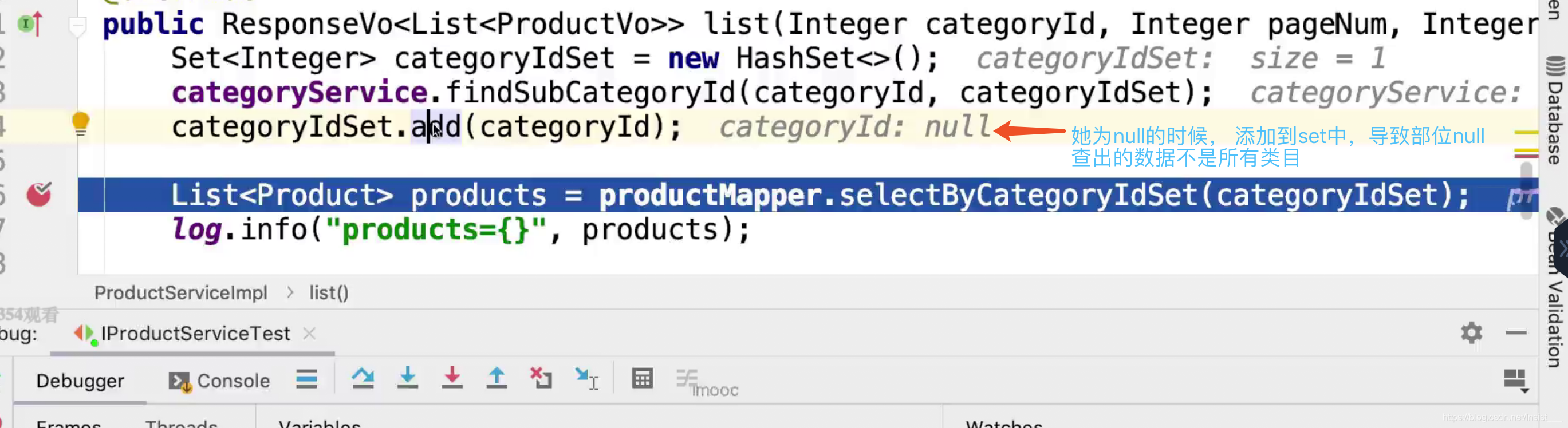The width and height of the screenshot is (1568, 428).
Task: Click the ProductServiceImpl breadcrumb
Action: tap(181, 292)
